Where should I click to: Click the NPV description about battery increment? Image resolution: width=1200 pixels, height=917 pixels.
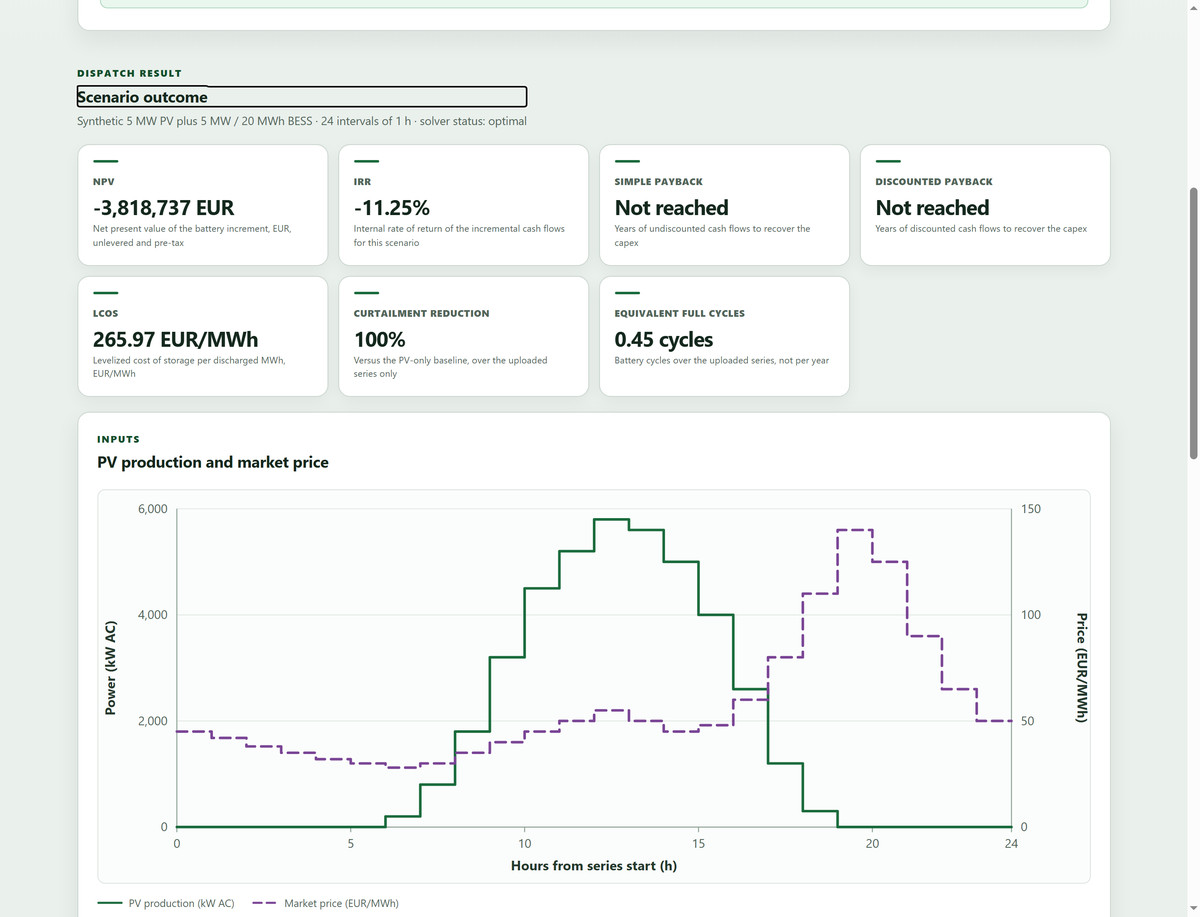pos(191,236)
